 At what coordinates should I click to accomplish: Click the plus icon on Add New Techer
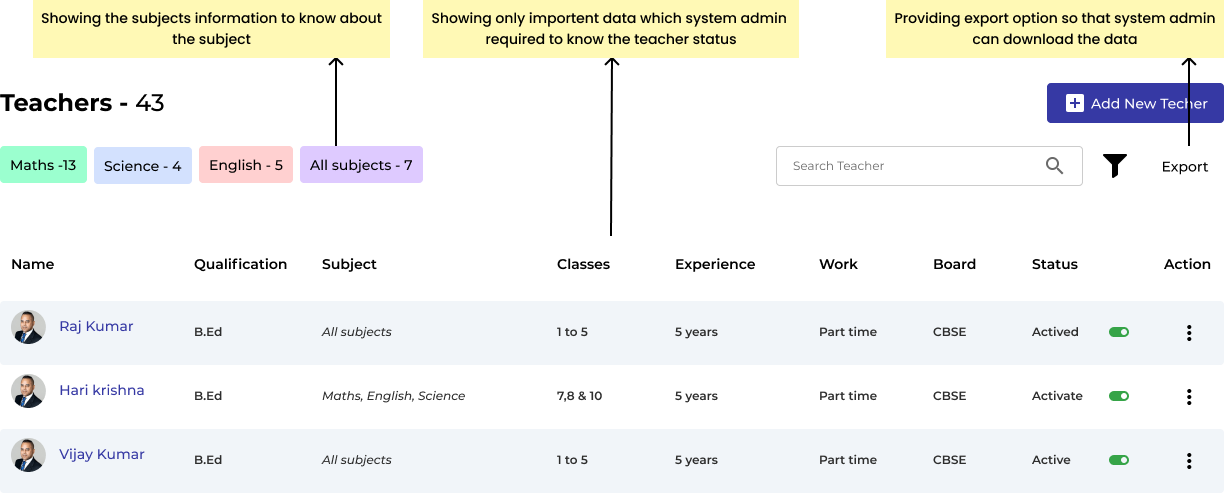1075,103
